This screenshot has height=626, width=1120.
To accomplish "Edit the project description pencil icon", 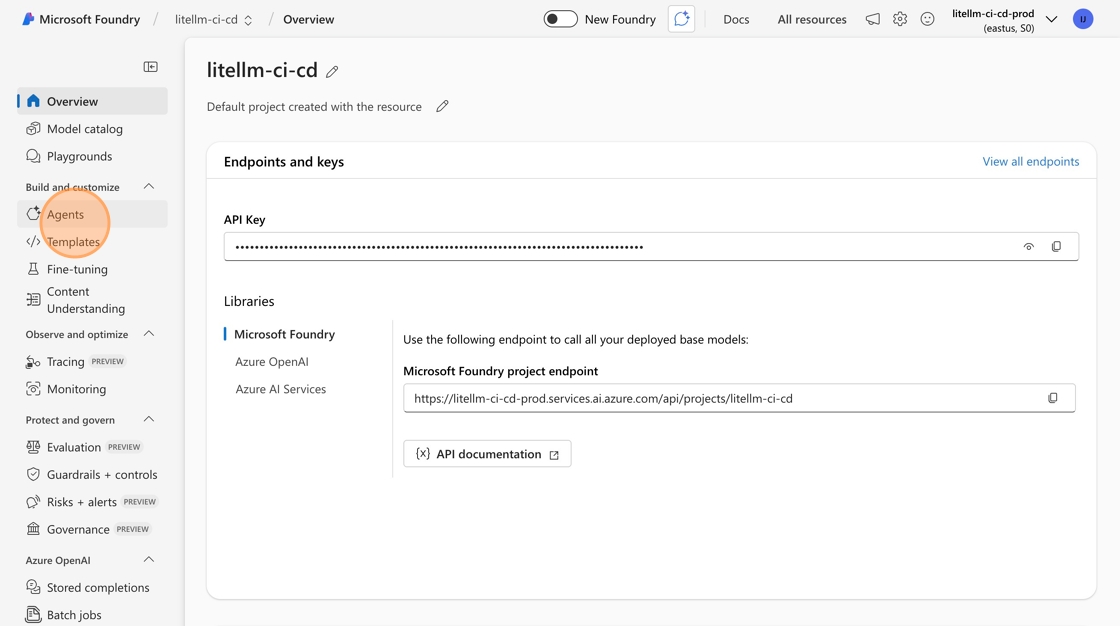I will 442,106.
